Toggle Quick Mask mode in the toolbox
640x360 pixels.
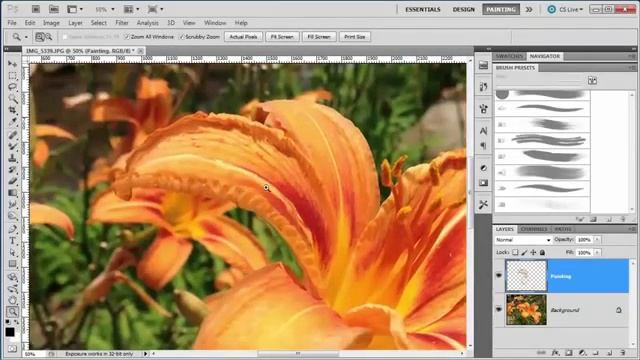coord(13,349)
